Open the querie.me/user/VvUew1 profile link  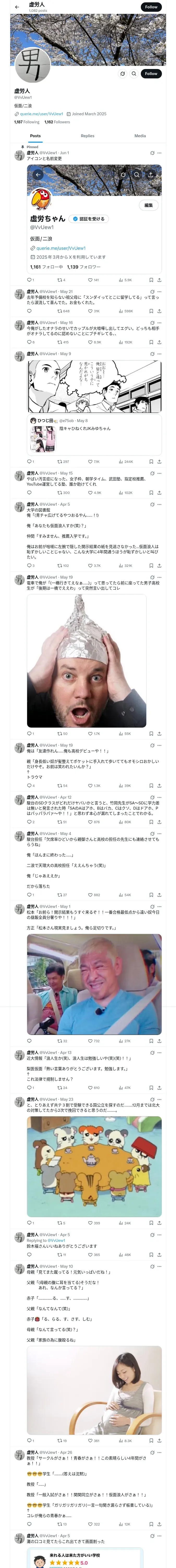41,114
